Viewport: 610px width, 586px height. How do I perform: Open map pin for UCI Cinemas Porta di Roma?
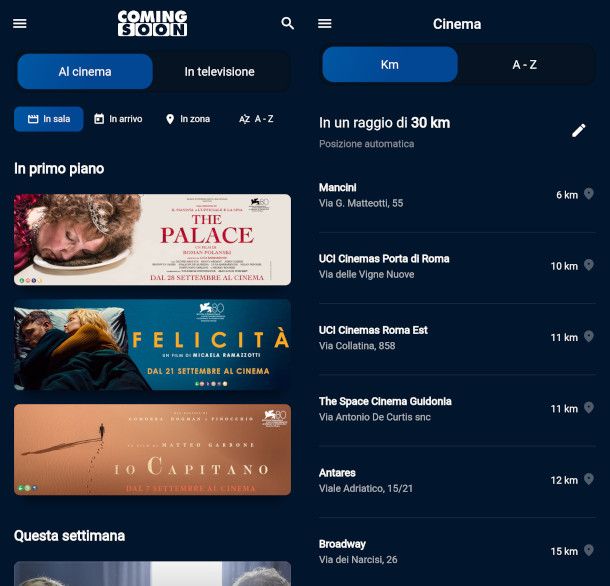tap(589, 265)
